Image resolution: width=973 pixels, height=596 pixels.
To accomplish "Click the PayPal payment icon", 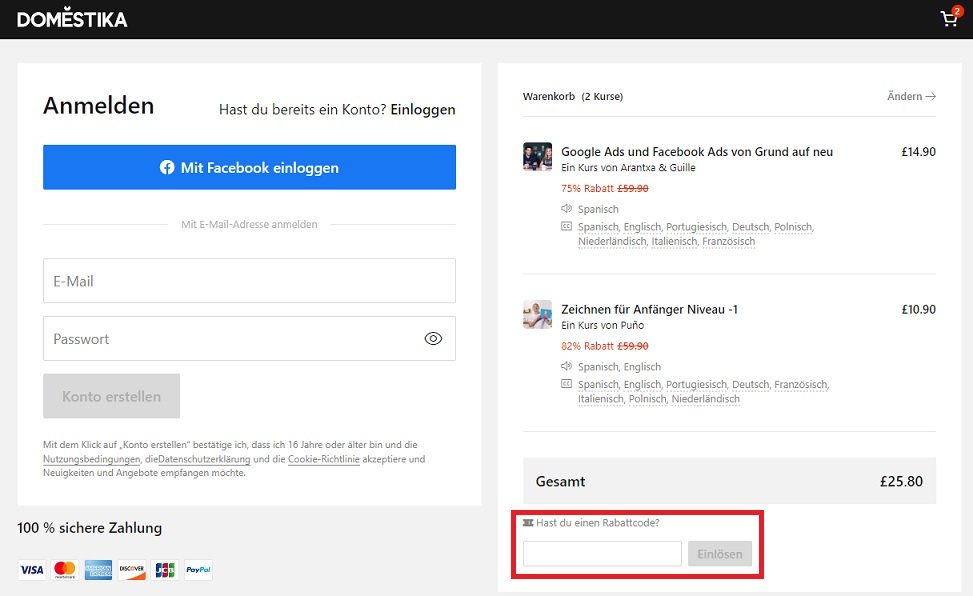I will 198,570.
